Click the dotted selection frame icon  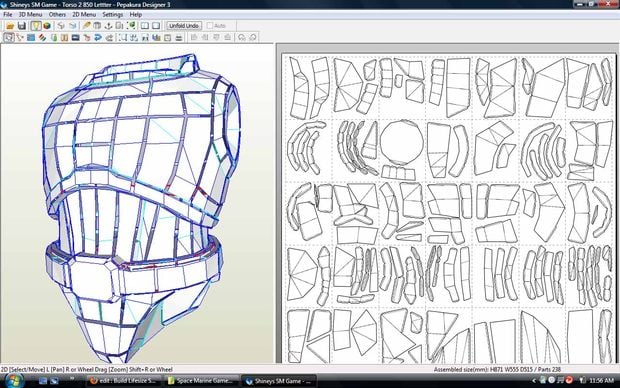(x=123, y=38)
